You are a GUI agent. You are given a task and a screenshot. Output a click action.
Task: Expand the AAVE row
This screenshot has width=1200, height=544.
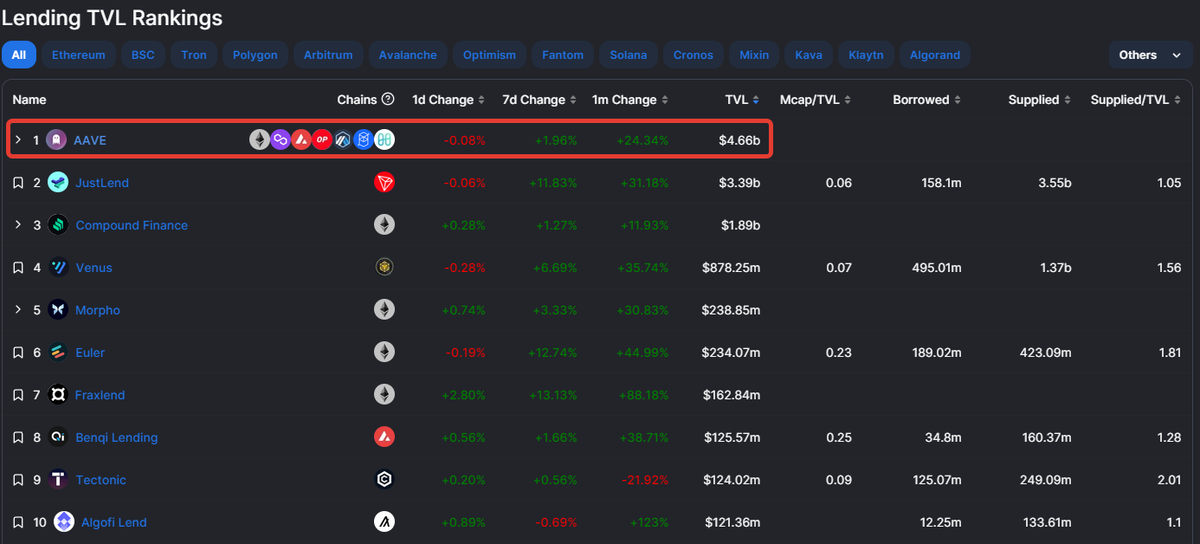(x=18, y=140)
